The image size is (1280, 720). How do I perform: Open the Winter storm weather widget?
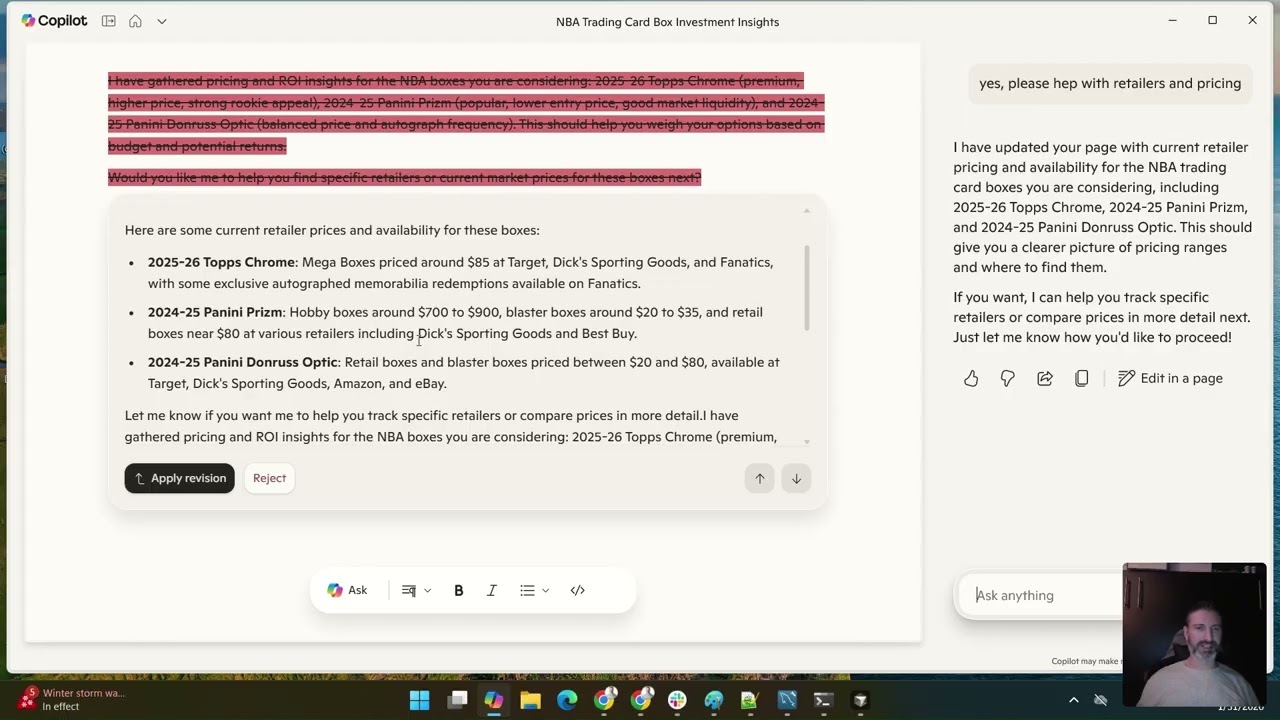72,699
